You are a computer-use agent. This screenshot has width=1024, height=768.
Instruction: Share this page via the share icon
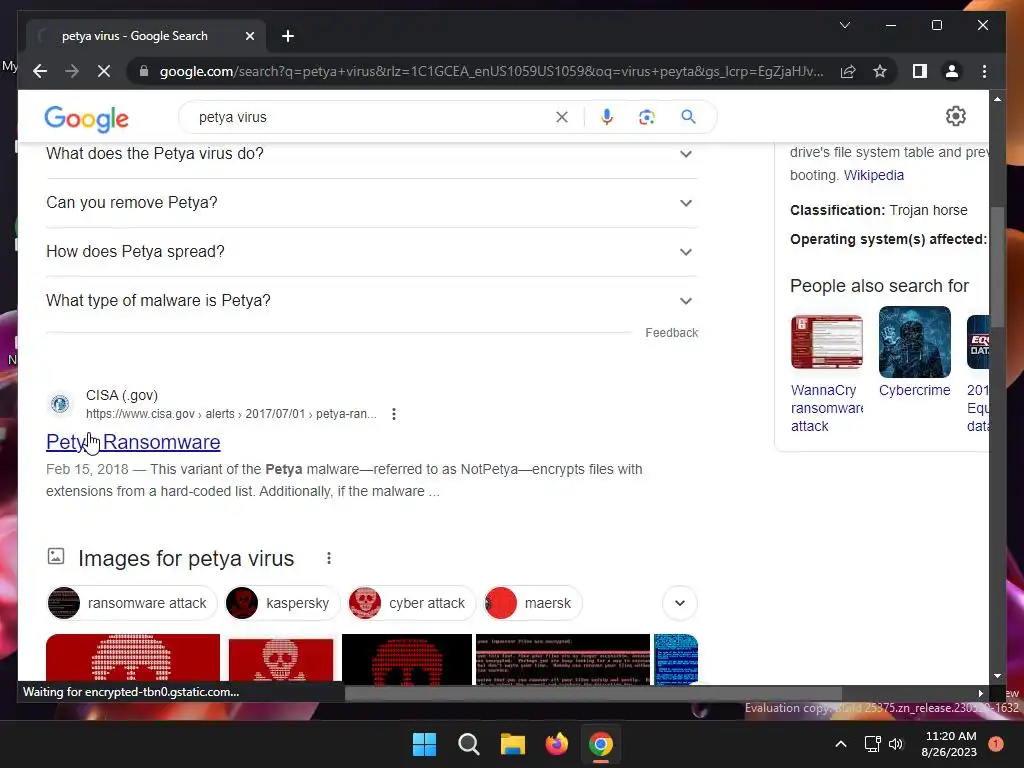(848, 71)
